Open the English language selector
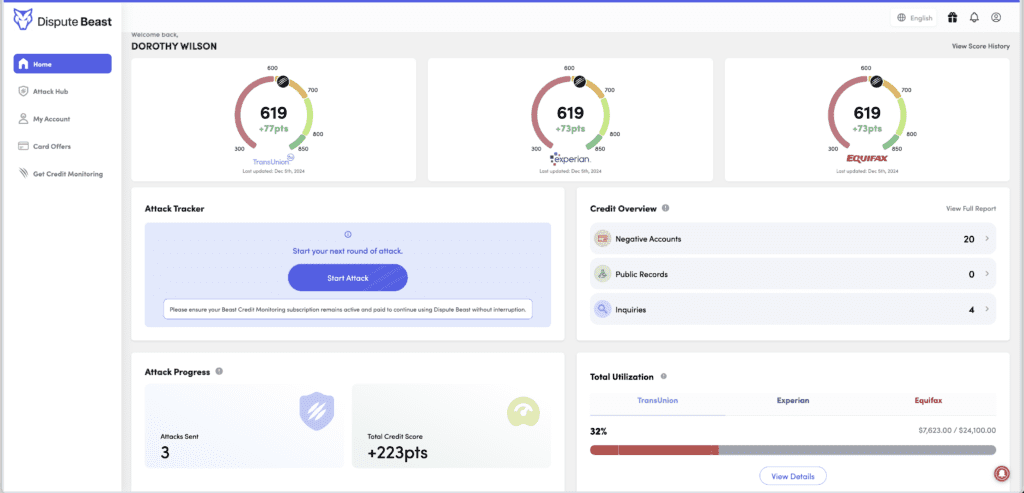 click(914, 18)
